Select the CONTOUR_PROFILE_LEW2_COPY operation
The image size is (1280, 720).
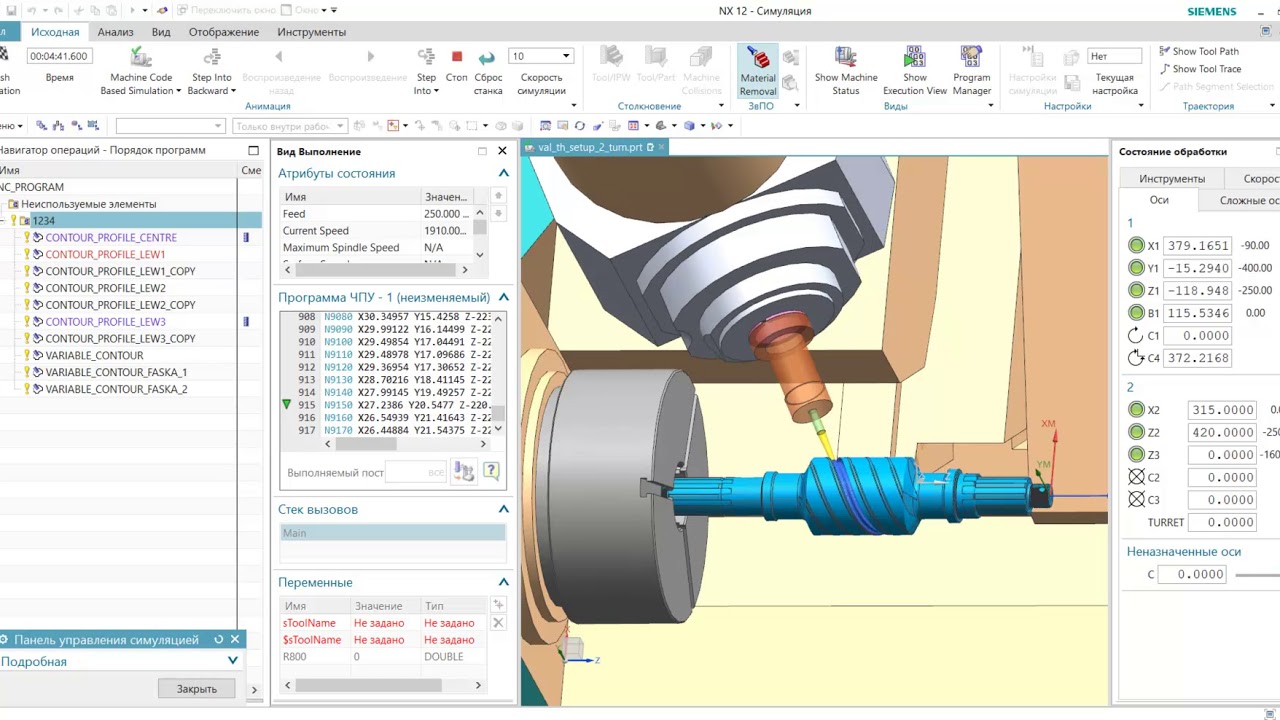pyautogui.click(x=120, y=305)
